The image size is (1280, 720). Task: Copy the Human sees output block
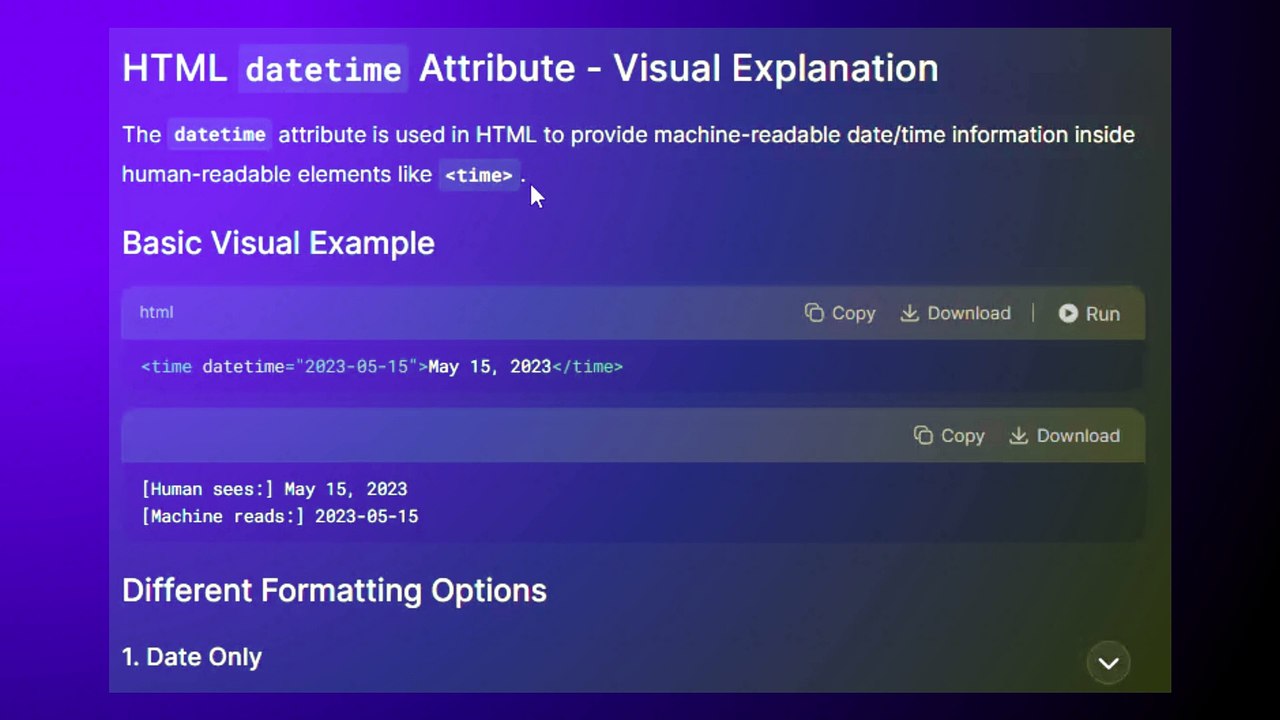coord(949,436)
